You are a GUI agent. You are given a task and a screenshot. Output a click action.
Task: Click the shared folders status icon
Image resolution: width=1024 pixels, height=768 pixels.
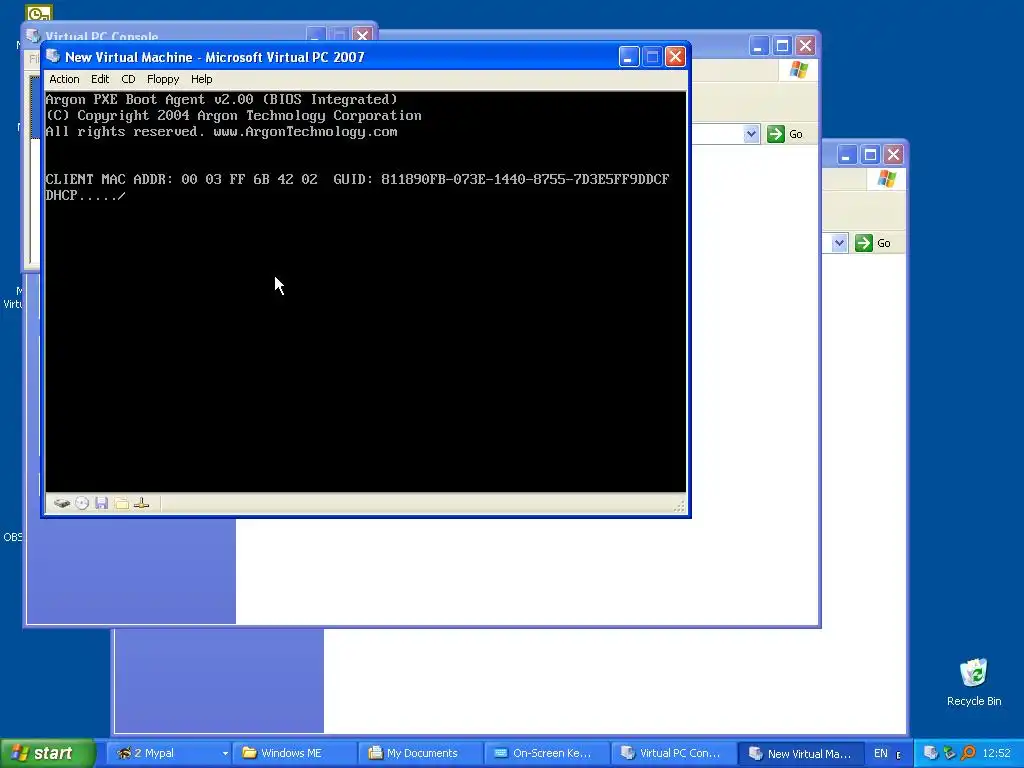pos(121,503)
